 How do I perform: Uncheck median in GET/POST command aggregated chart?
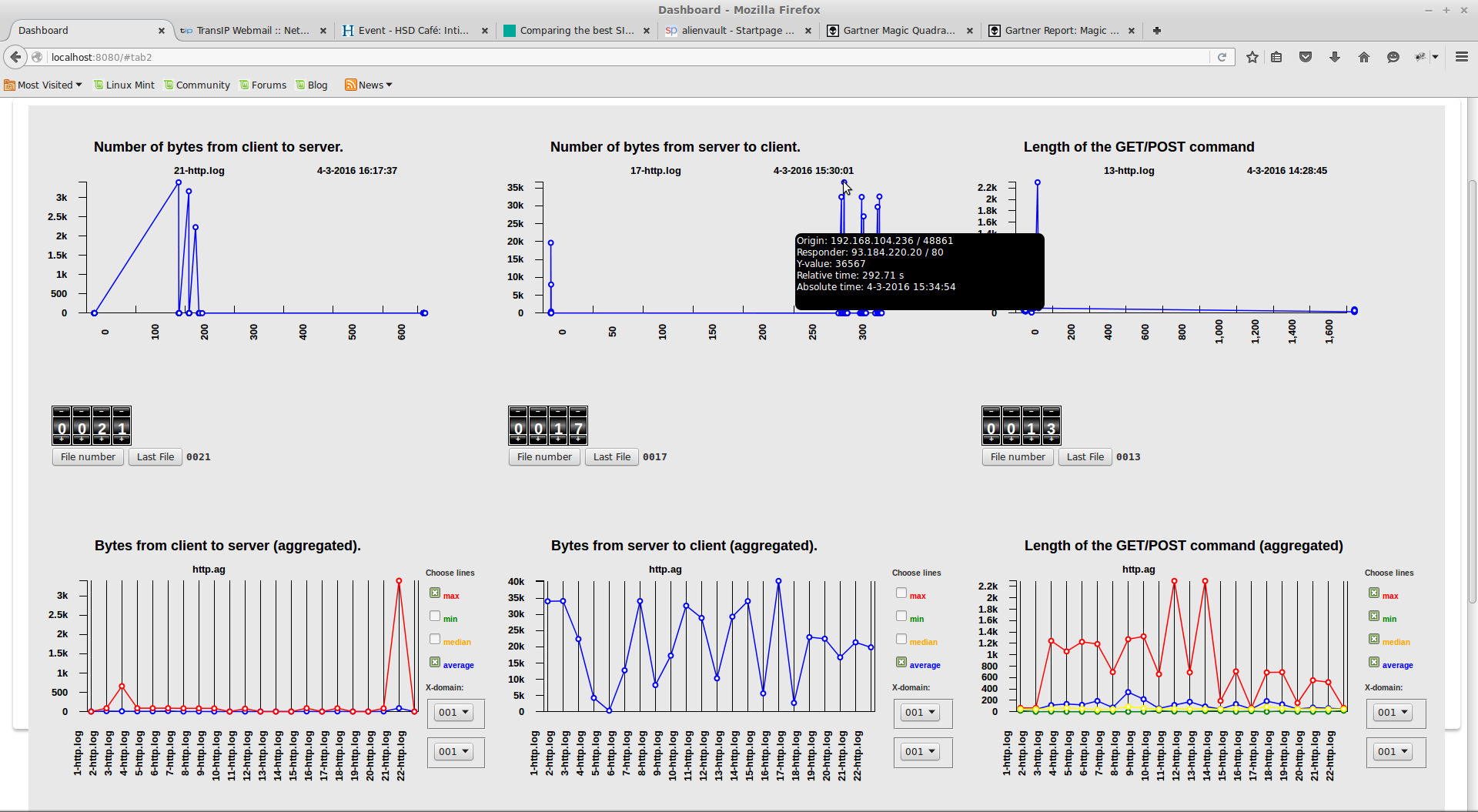[x=1374, y=639]
